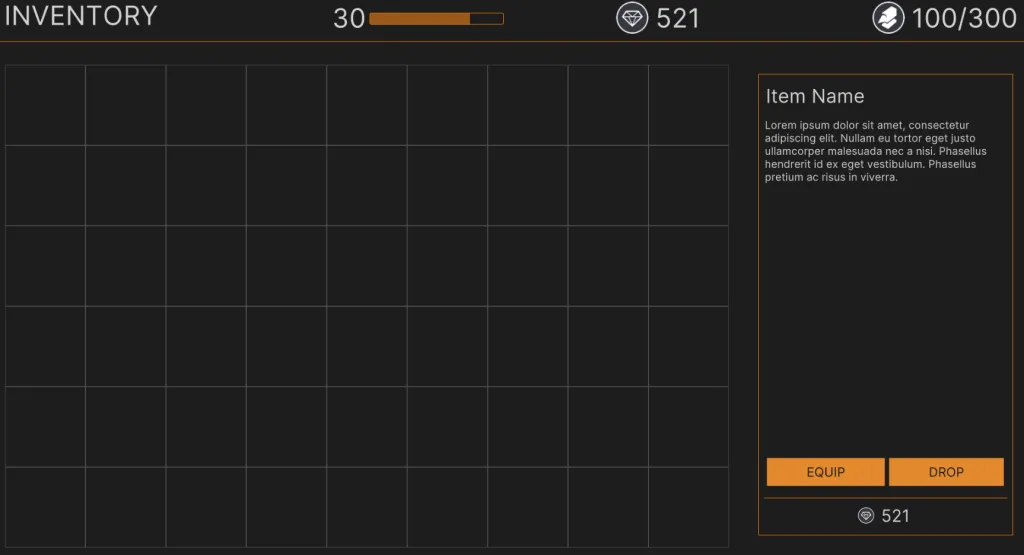Select the bottom-left inventory slot
This screenshot has width=1024, height=555.
[45, 507]
